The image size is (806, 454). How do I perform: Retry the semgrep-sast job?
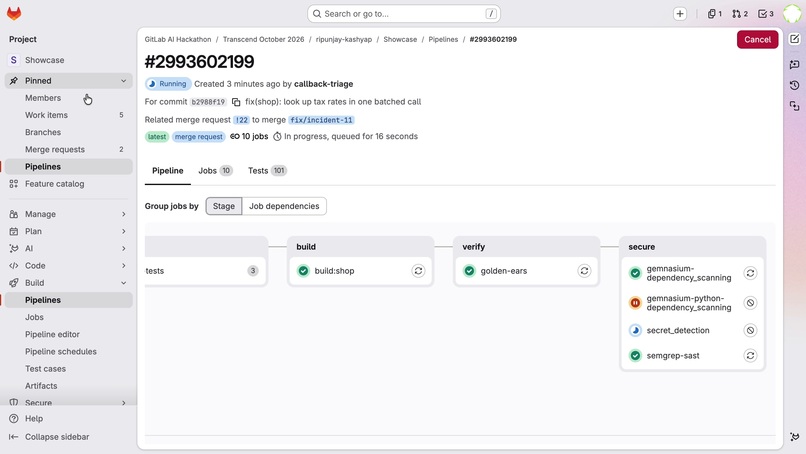coord(750,355)
